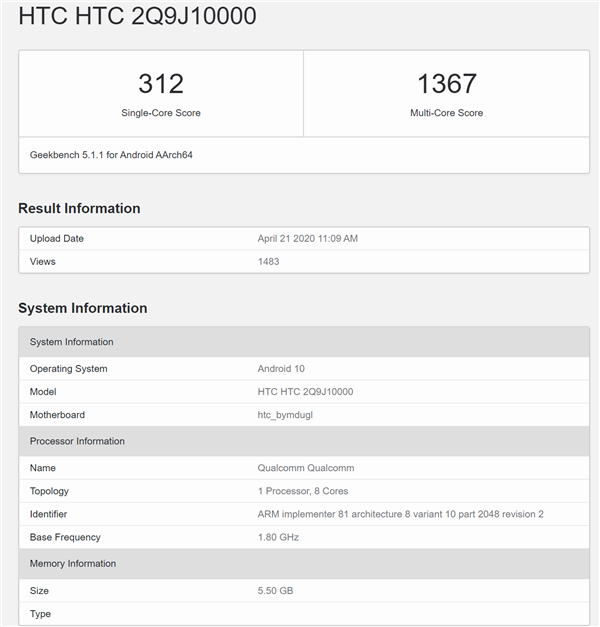
Task: Select the 312 single-core score value
Action: 161,84
